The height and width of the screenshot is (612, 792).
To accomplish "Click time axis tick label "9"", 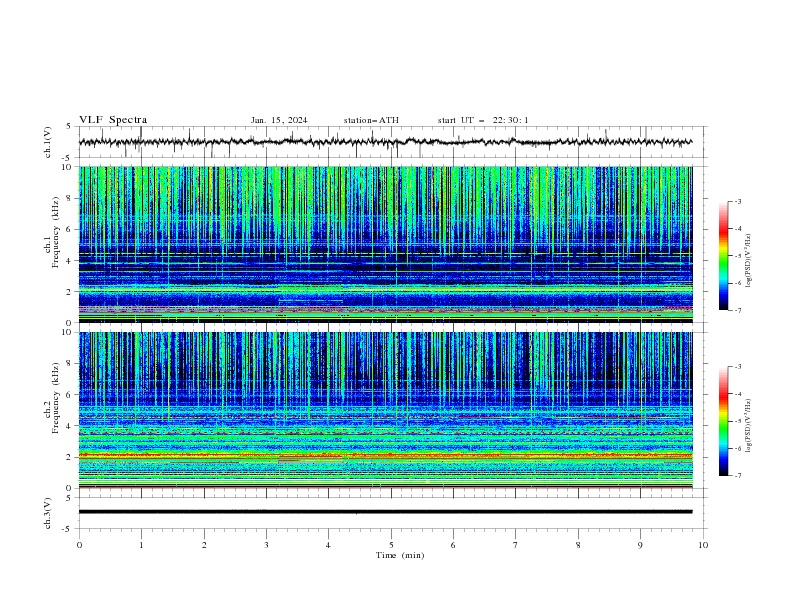I will [x=640, y=545].
